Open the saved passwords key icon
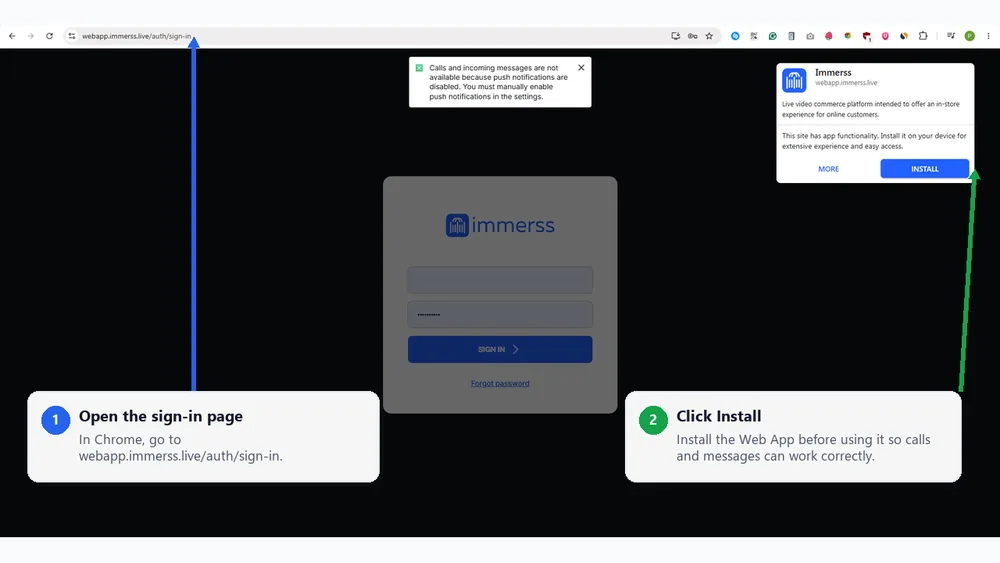Viewport: 1000px width, 563px height. (693, 36)
